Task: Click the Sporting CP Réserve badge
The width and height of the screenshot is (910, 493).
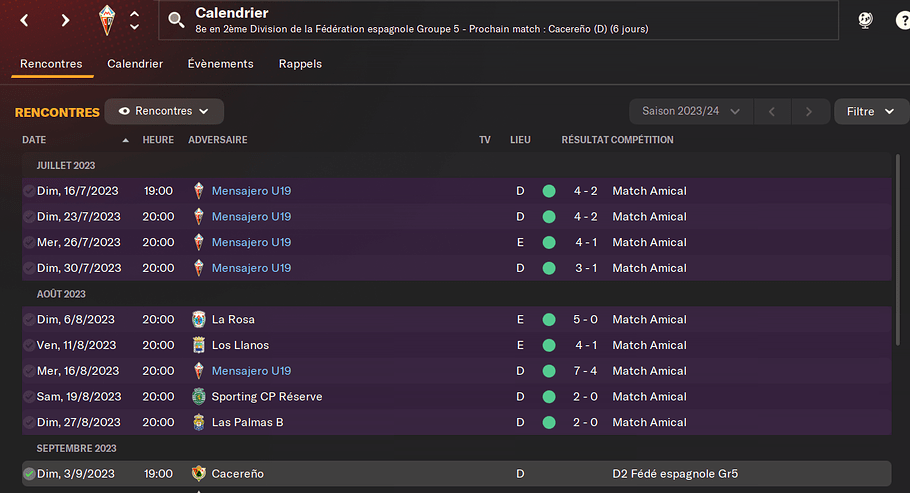Action: (x=198, y=397)
